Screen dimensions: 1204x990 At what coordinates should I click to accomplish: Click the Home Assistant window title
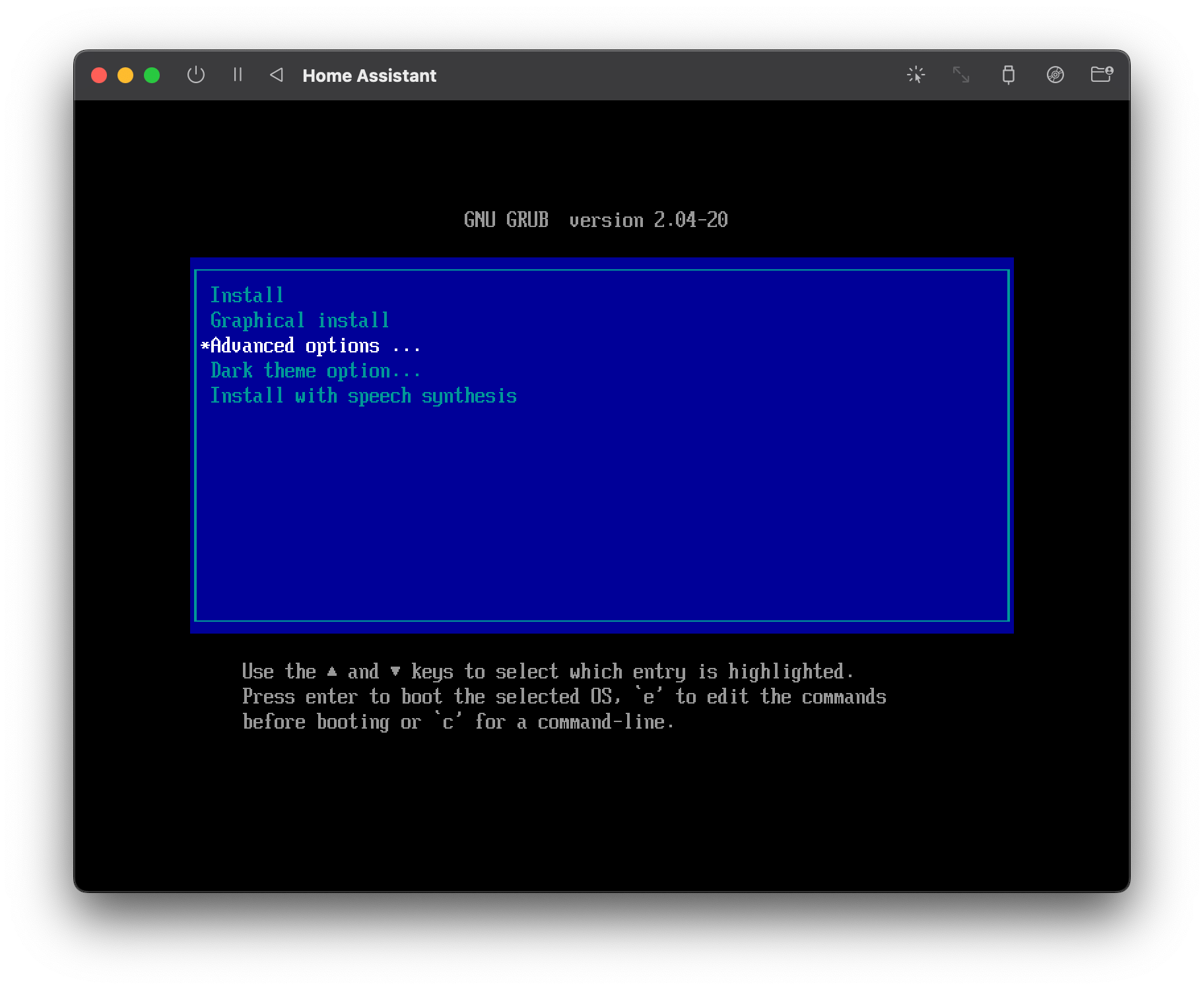click(369, 75)
